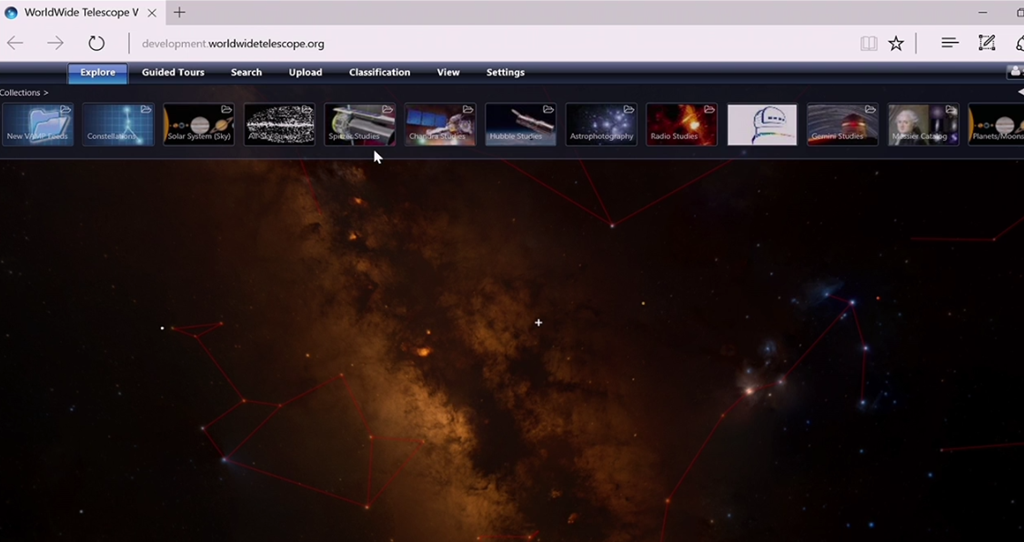Screen dimensions: 1024x542
Task: Open the Constellations collection
Action: coord(118,125)
